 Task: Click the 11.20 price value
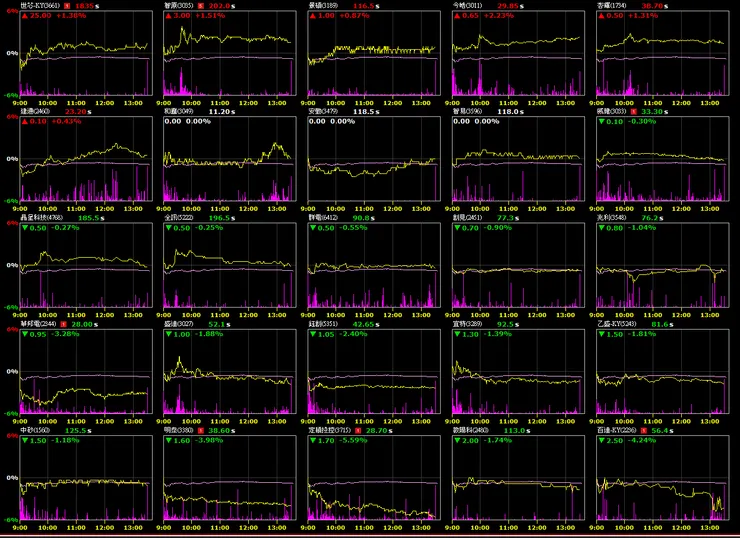tap(219, 111)
